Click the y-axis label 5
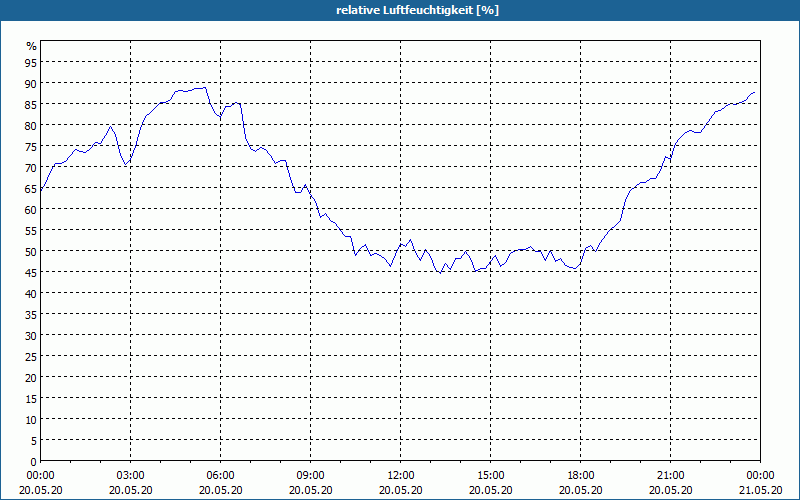The image size is (800, 500). point(34,441)
